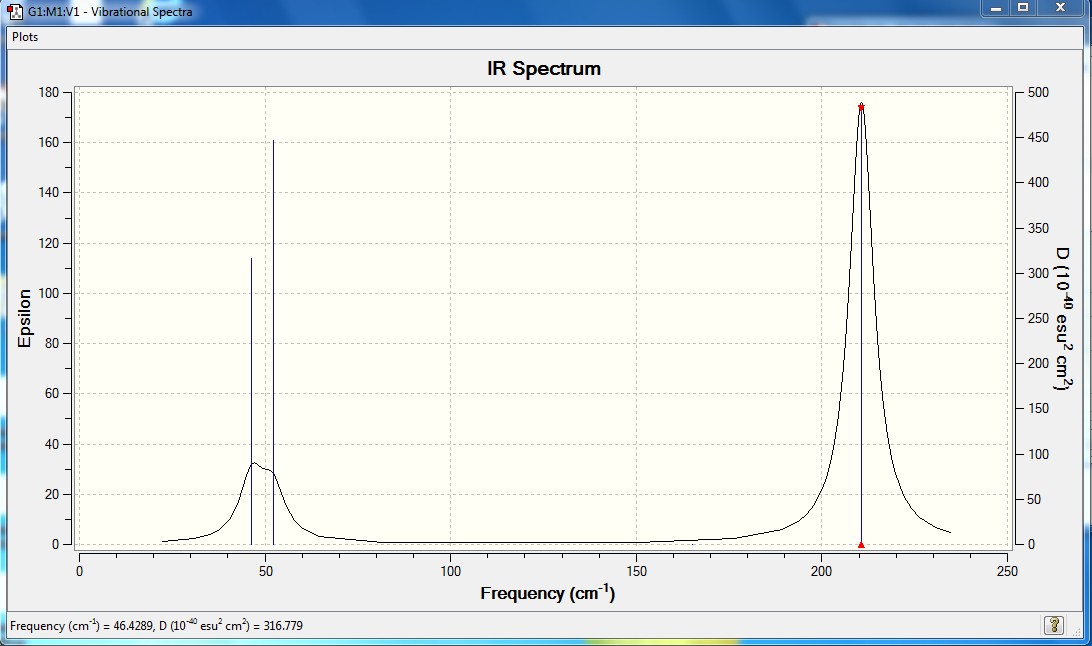Maximize the Vibrational Spectra window
This screenshot has height=646, width=1092.
point(1023,8)
